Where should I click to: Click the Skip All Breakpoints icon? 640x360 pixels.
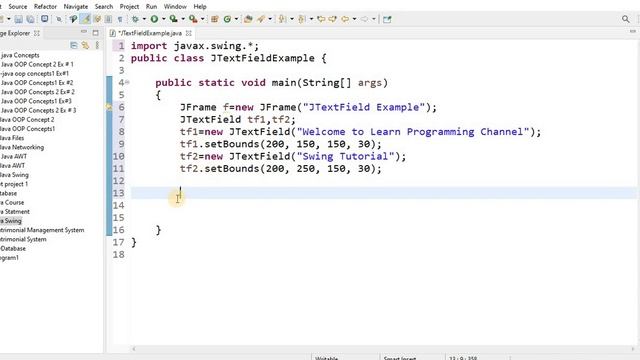click(x=59, y=19)
